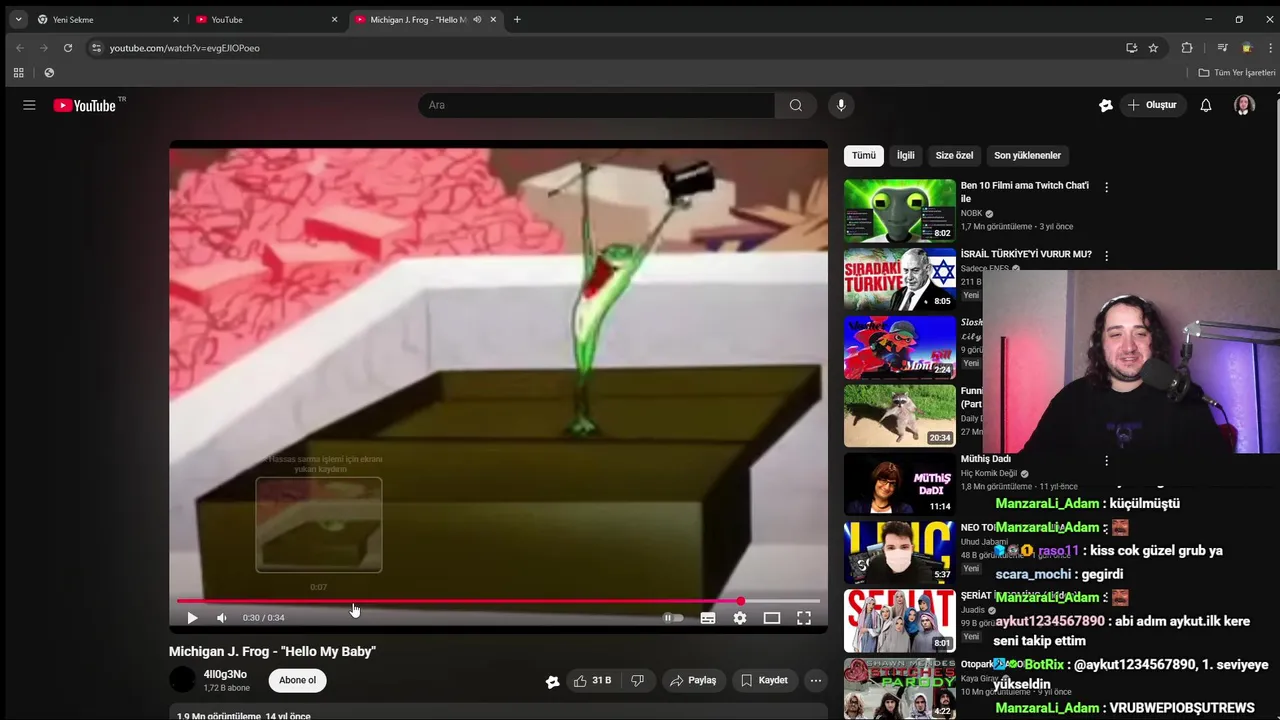Screen dimensions: 1280x720
Task: Subscribe with the Abone ol button
Action: (297, 680)
